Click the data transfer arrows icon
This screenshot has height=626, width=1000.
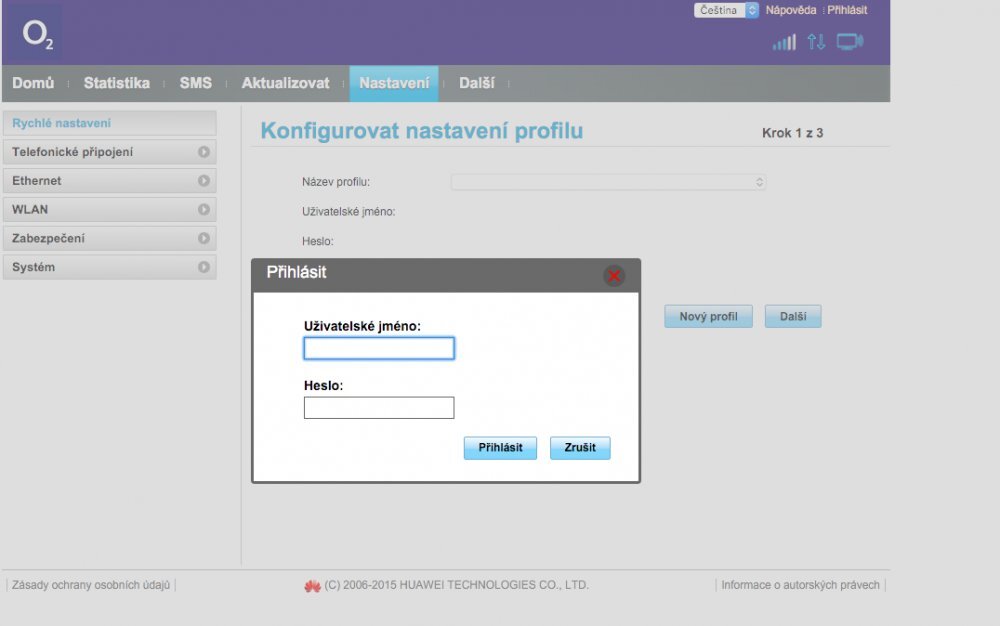point(816,42)
